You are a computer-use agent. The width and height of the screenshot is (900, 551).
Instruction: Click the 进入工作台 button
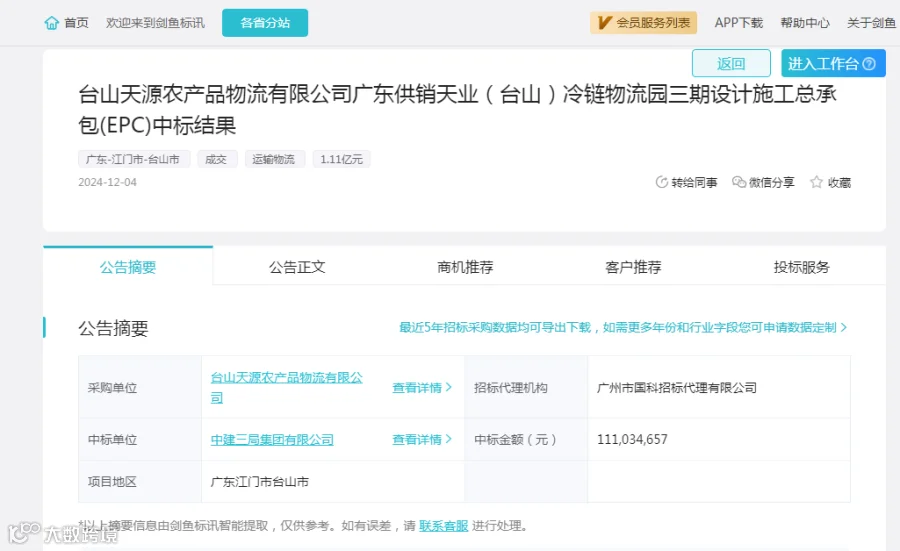click(x=833, y=63)
